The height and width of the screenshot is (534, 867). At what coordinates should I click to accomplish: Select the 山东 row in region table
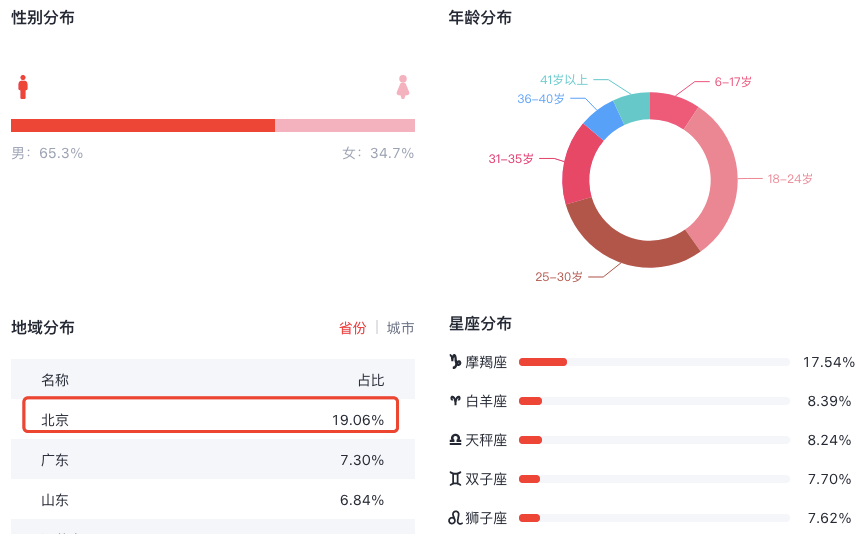point(211,500)
